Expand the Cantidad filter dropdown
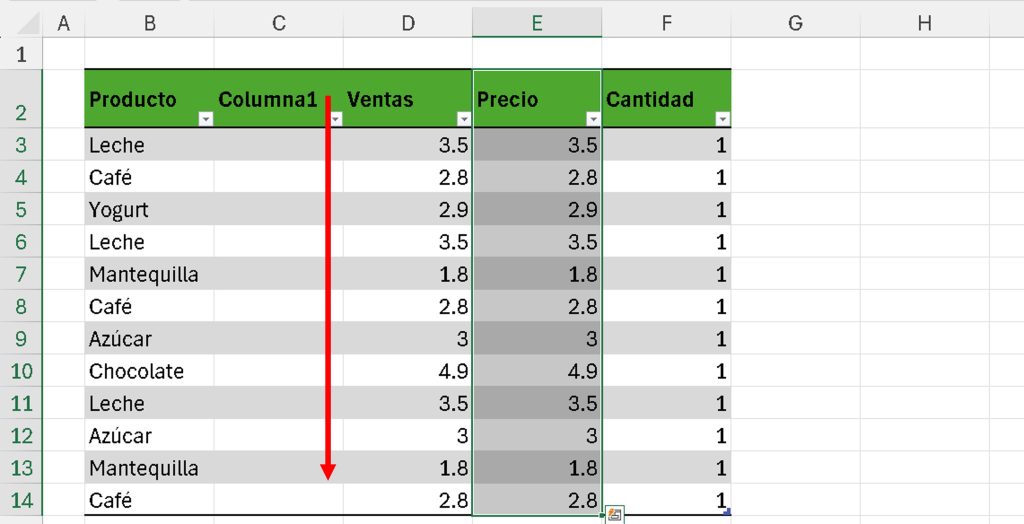This screenshot has width=1024, height=524. point(723,119)
